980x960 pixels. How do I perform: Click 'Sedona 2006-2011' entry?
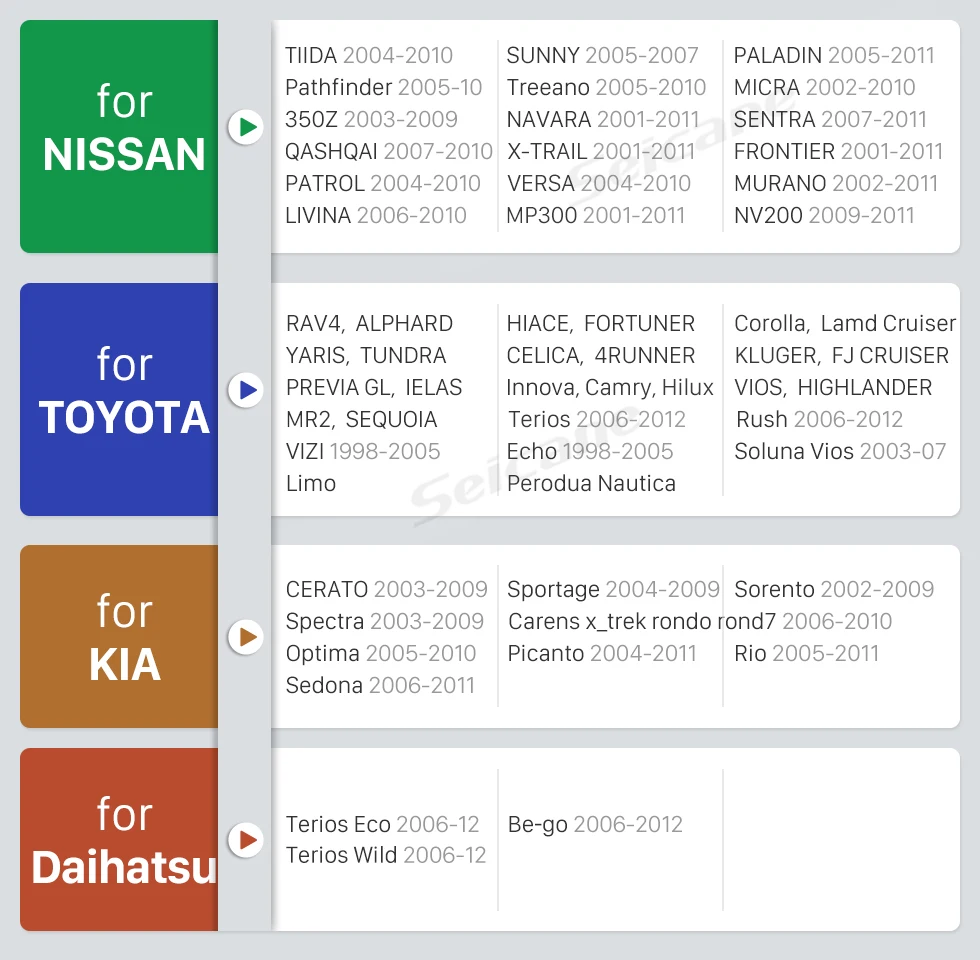pos(380,685)
